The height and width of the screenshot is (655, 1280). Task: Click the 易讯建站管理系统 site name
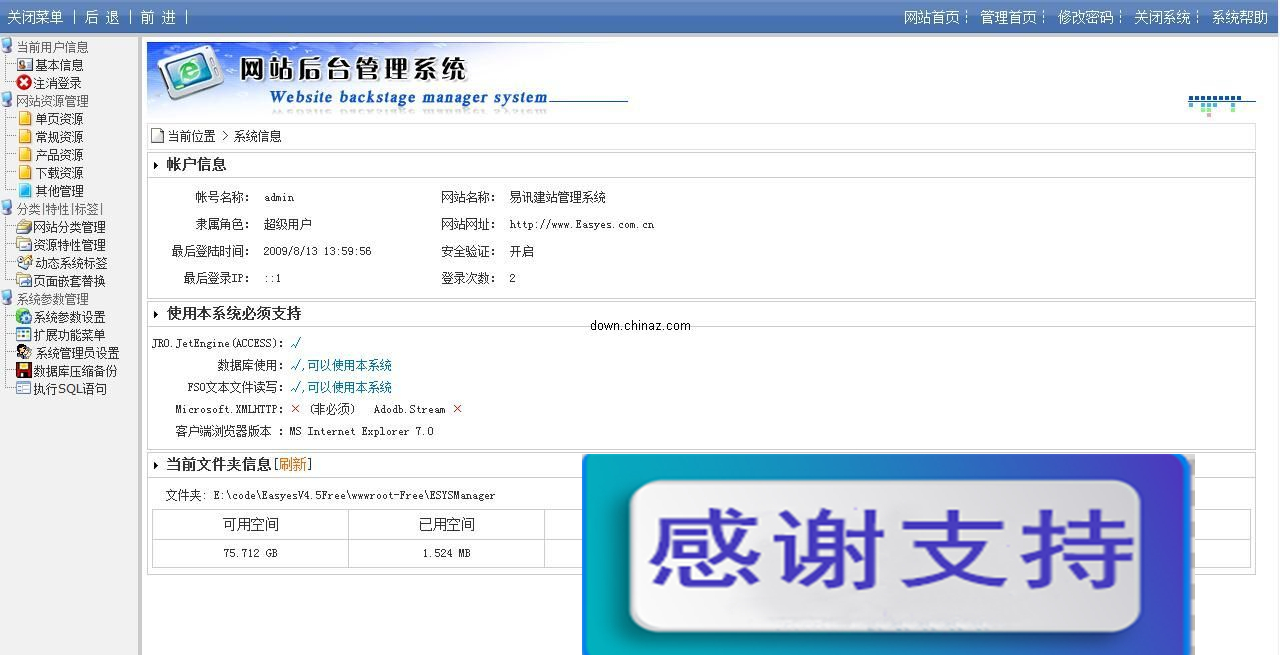pyautogui.click(x=558, y=198)
